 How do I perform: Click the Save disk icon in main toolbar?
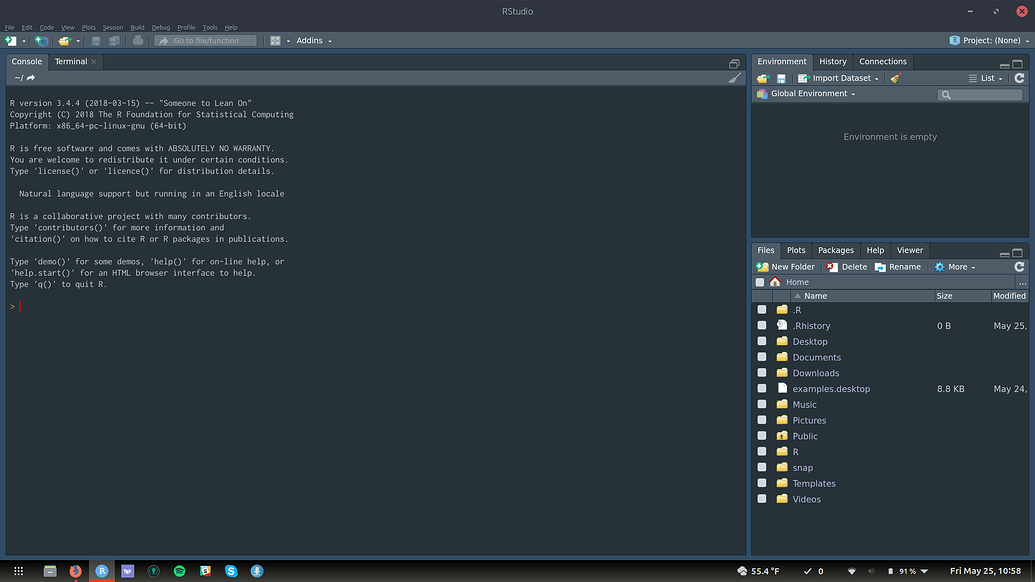pos(96,41)
